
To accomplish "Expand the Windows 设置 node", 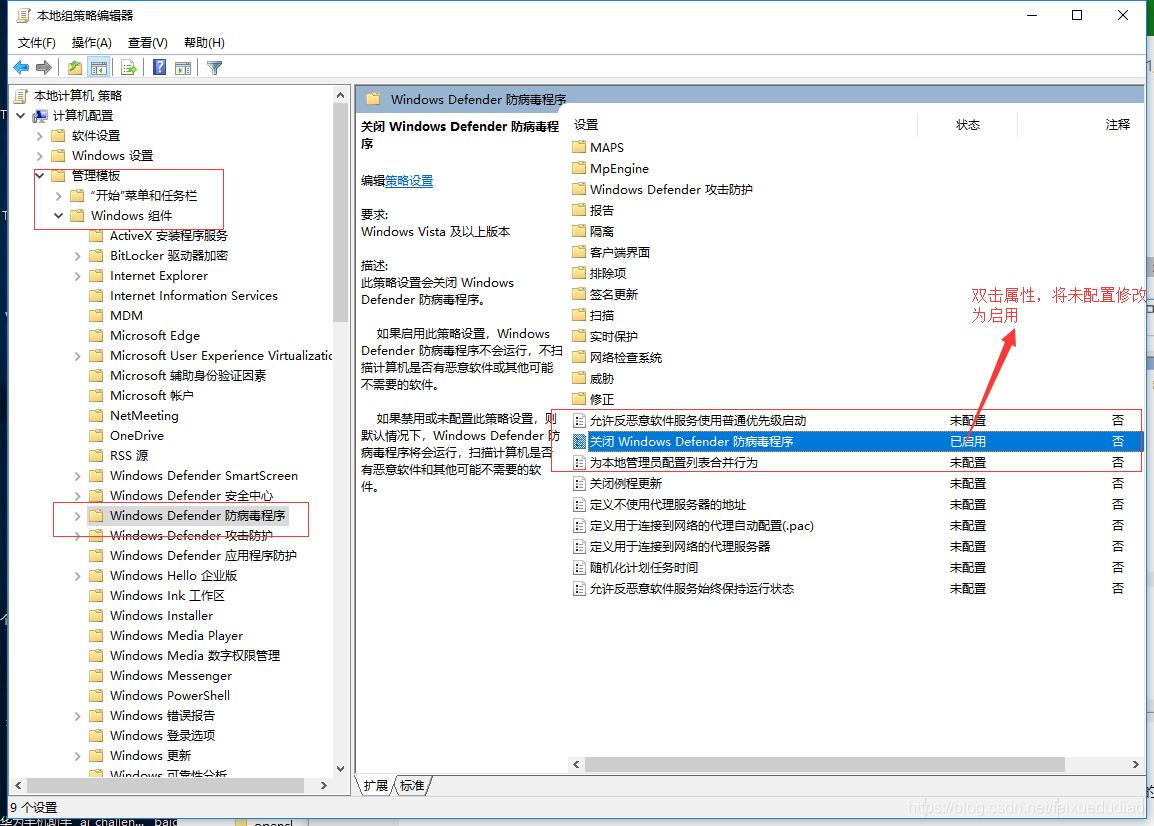I will [40, 155].
